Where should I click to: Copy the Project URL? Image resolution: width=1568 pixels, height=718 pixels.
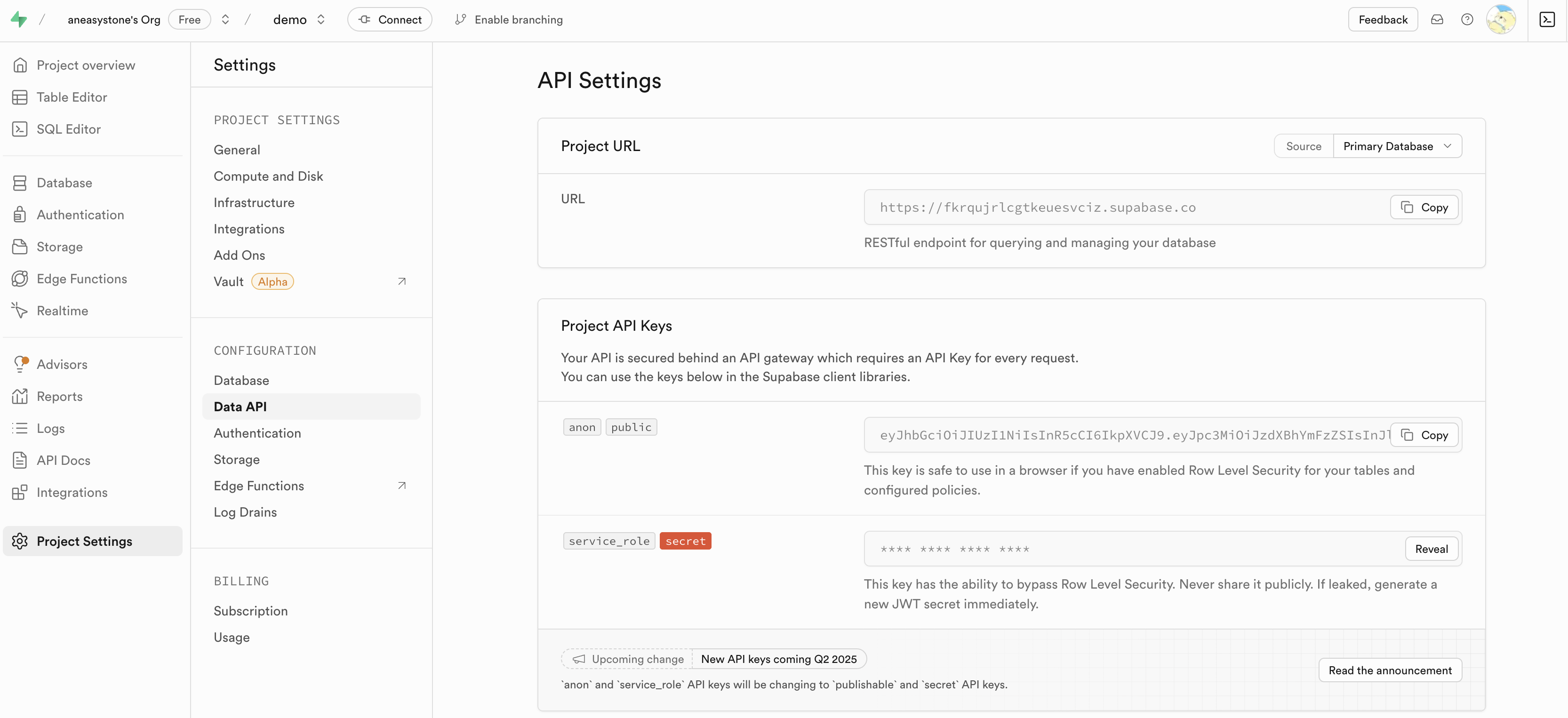click(1424, 207)
